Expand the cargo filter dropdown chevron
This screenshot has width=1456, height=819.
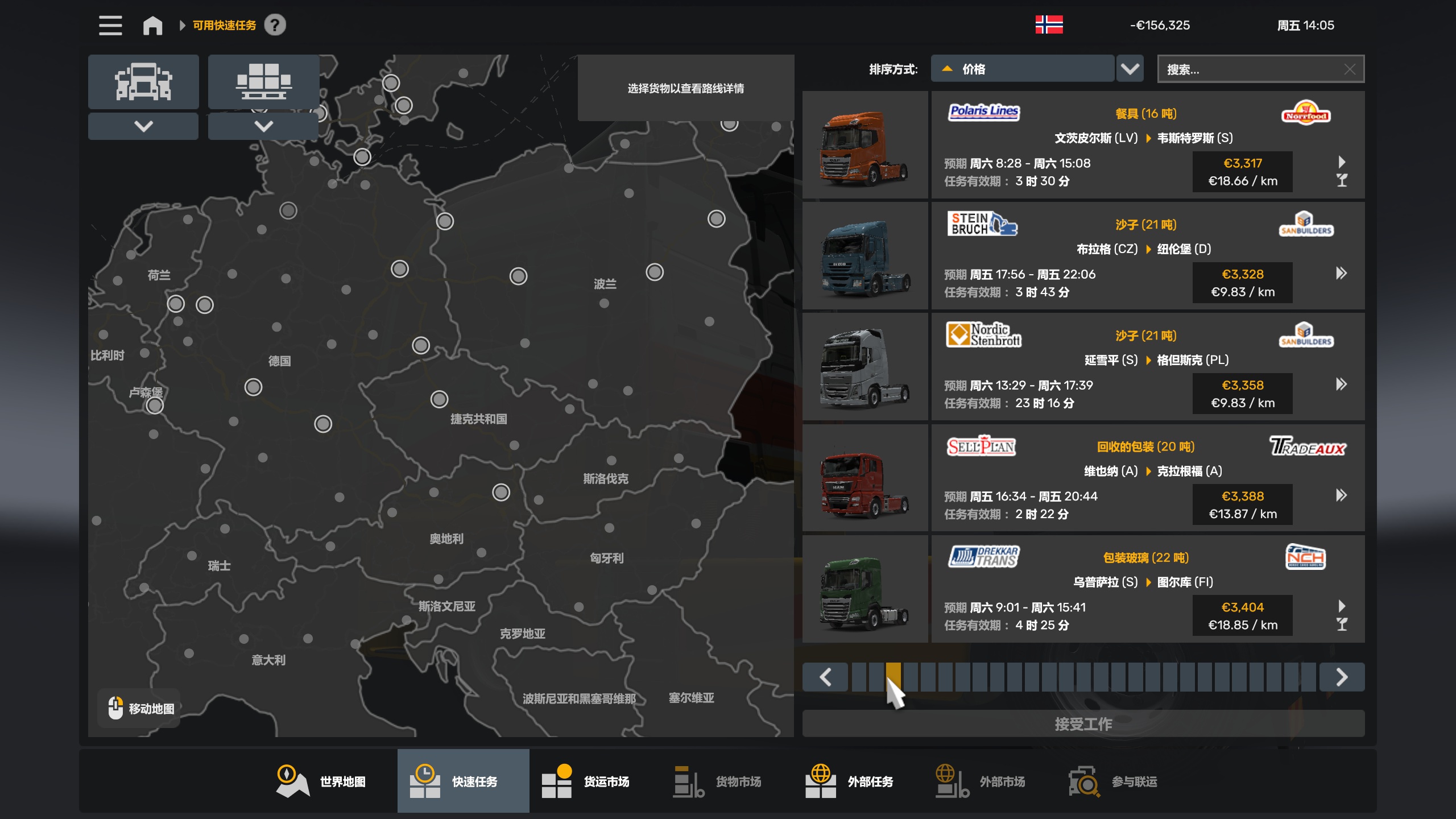(x=263, y=126)
